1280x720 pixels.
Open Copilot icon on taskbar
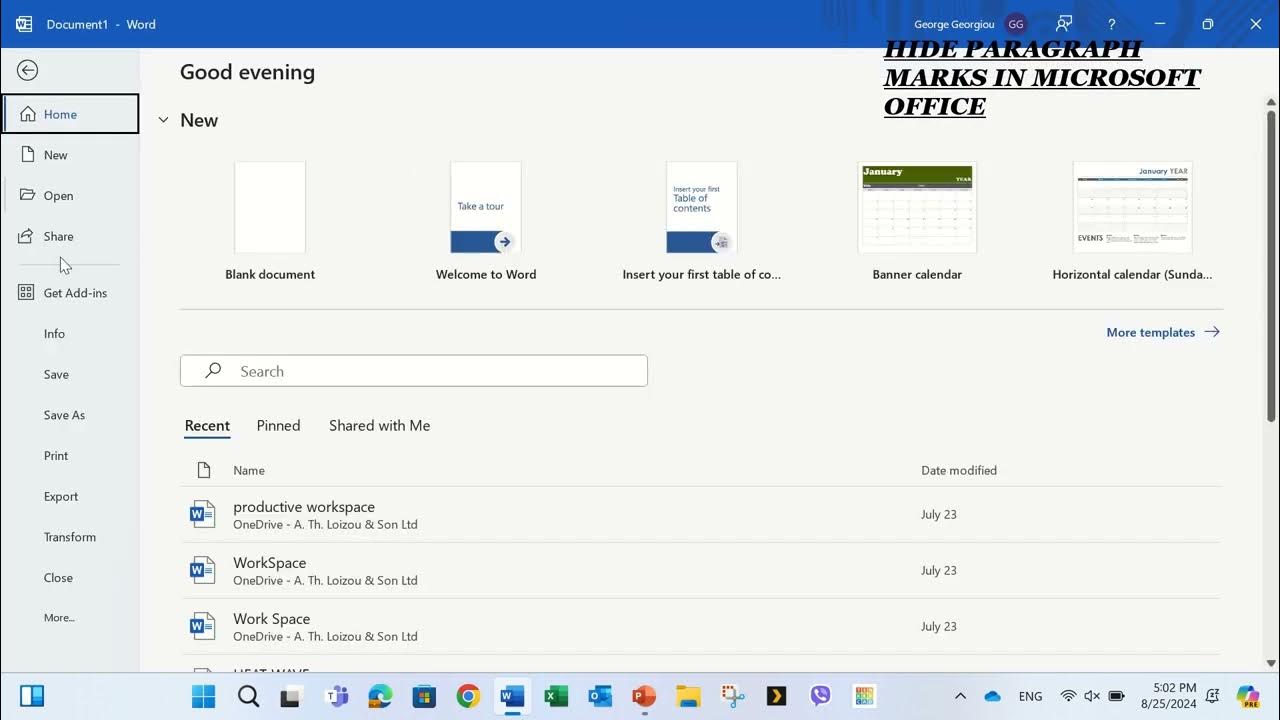(x=1247, y=696)
